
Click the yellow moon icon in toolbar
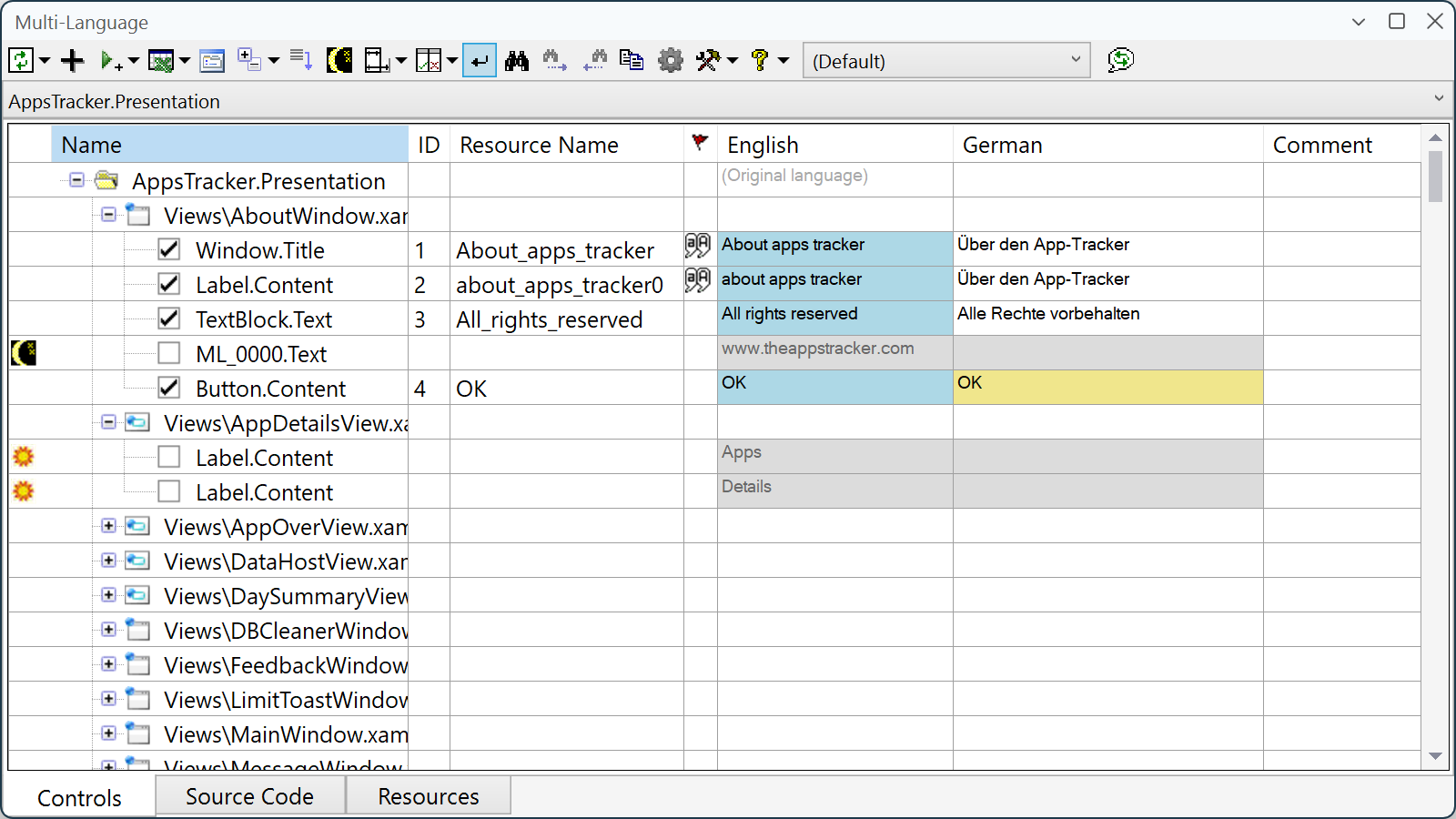click(339, 61)
